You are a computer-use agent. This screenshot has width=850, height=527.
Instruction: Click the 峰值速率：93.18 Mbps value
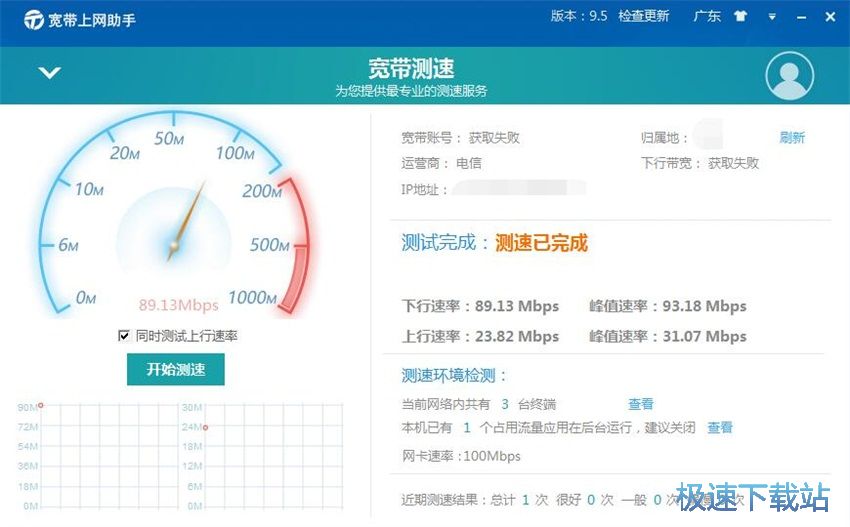coord(668,306)
